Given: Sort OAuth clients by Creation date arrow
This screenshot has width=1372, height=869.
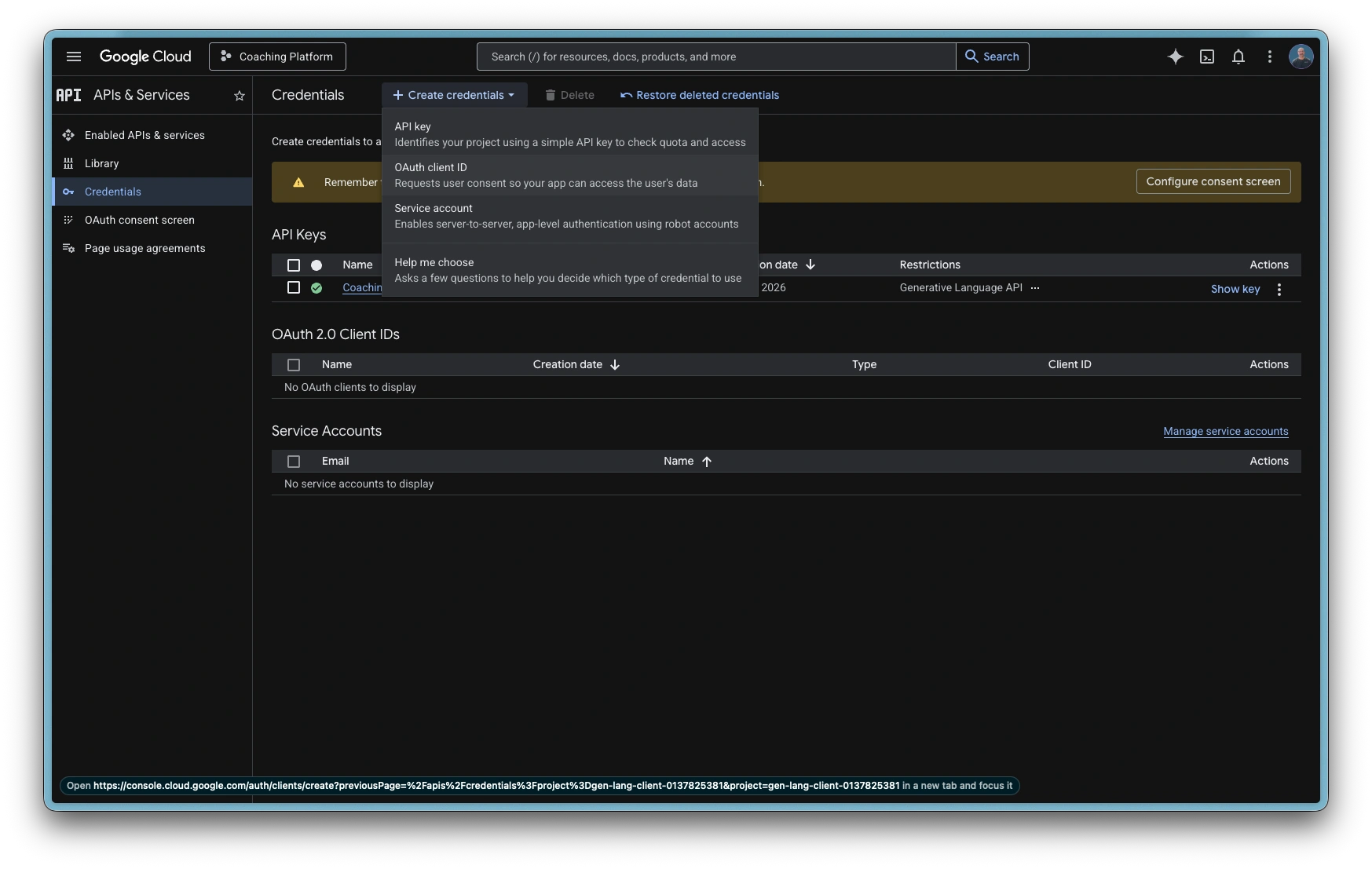Looking at the screenshot, I should pos(615,365).
